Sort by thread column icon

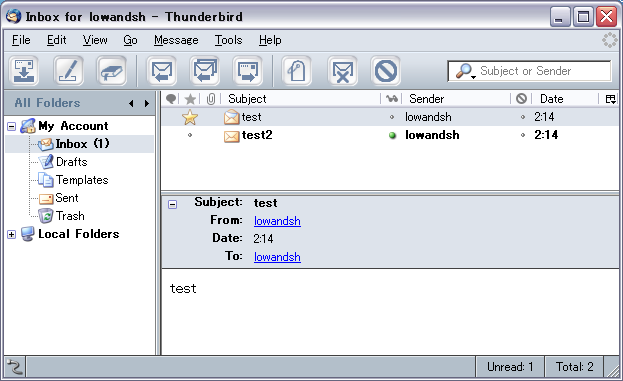(x=171, y=99)
